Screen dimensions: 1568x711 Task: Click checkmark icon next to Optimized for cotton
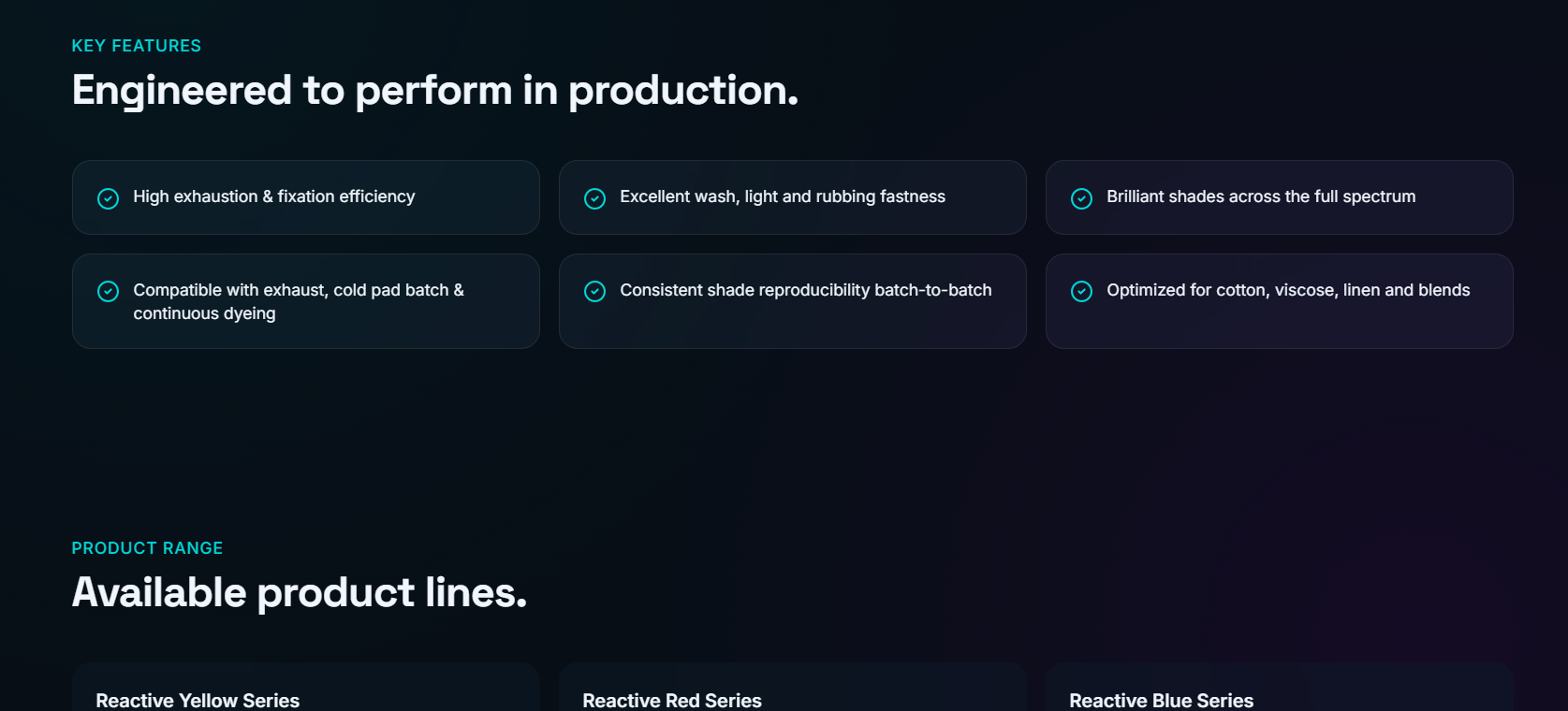click(1081, 291)
